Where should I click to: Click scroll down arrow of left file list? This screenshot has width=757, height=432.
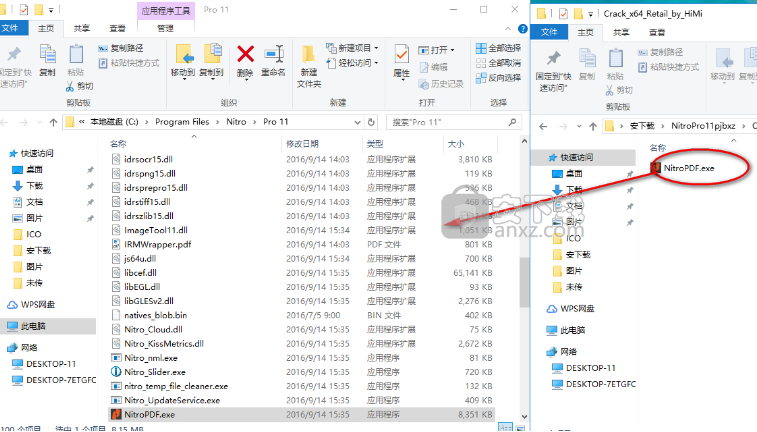[524, 417]
